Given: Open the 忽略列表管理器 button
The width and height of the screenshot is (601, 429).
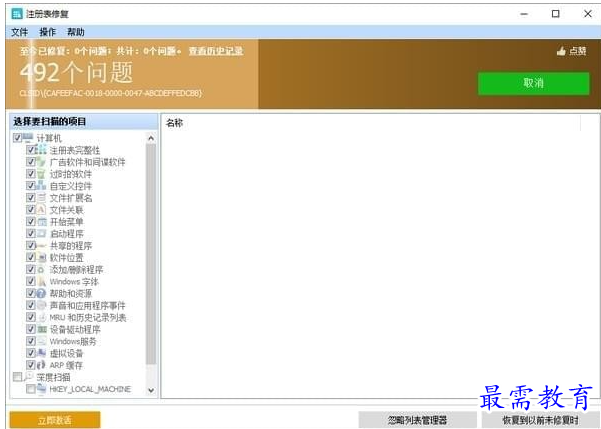Looking at the screenshot, I should [x=417, y=420].
